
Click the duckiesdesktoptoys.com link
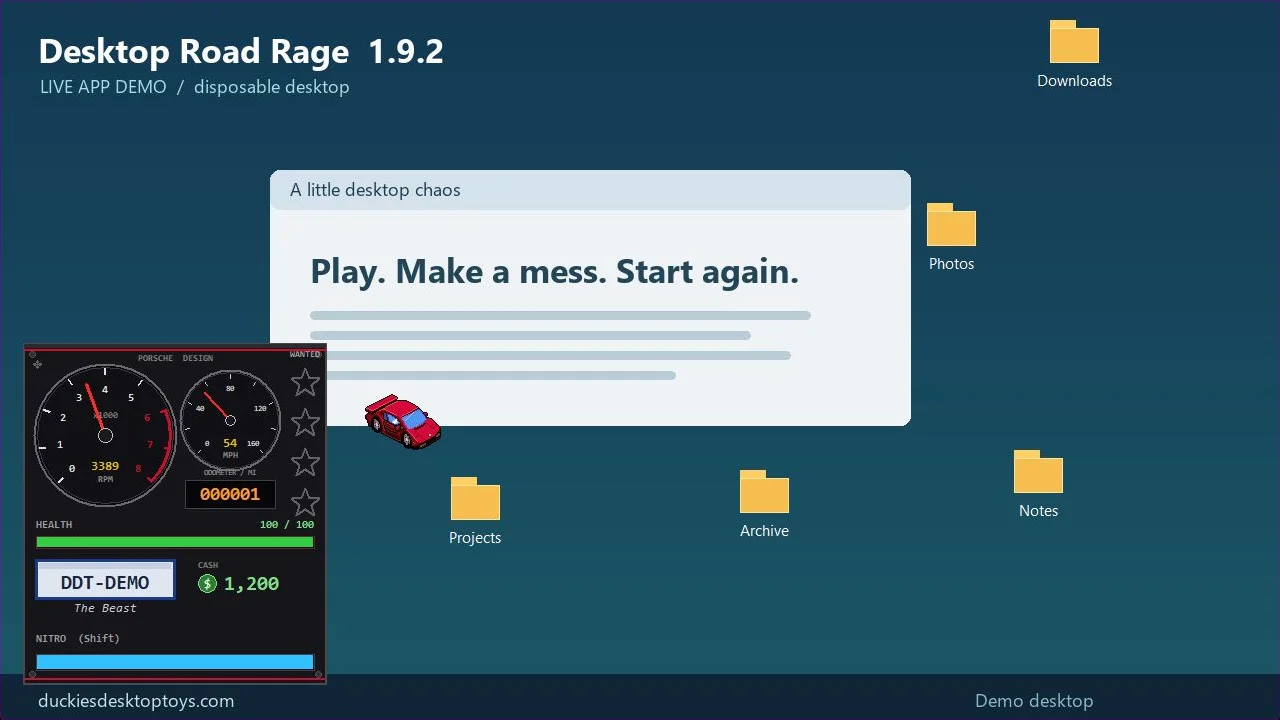click(136, 701)
